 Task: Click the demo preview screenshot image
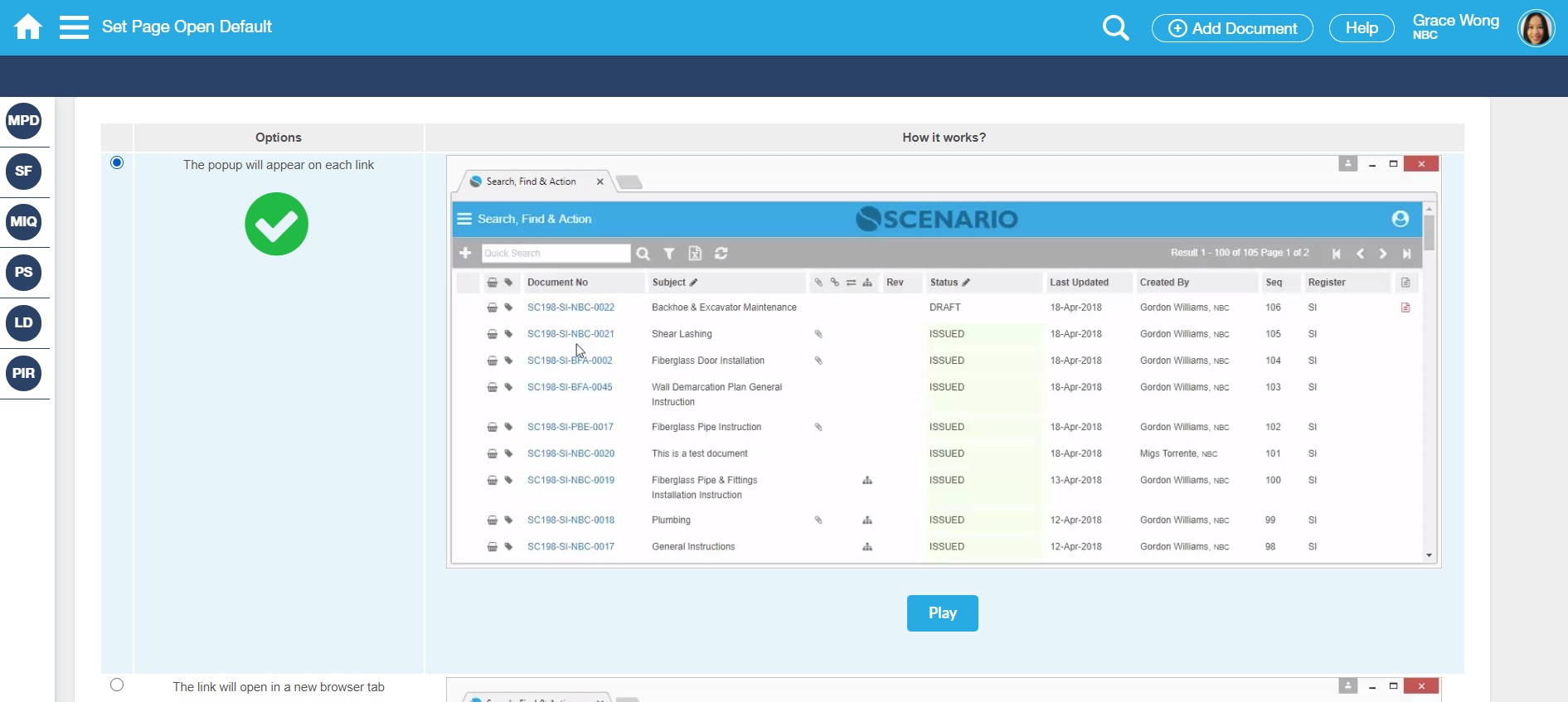click(x=943, y=361)
